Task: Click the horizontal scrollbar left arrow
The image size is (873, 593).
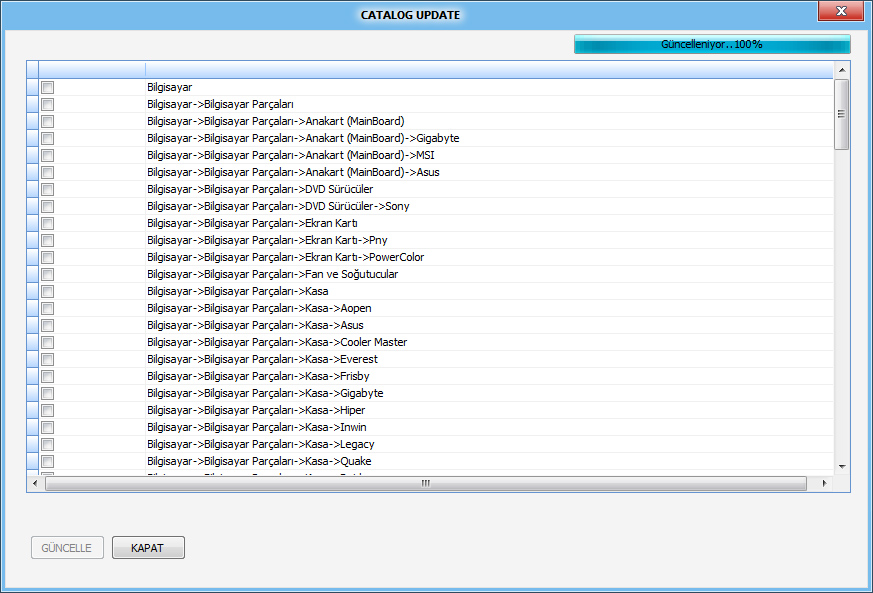Action: tap(35, 484)
